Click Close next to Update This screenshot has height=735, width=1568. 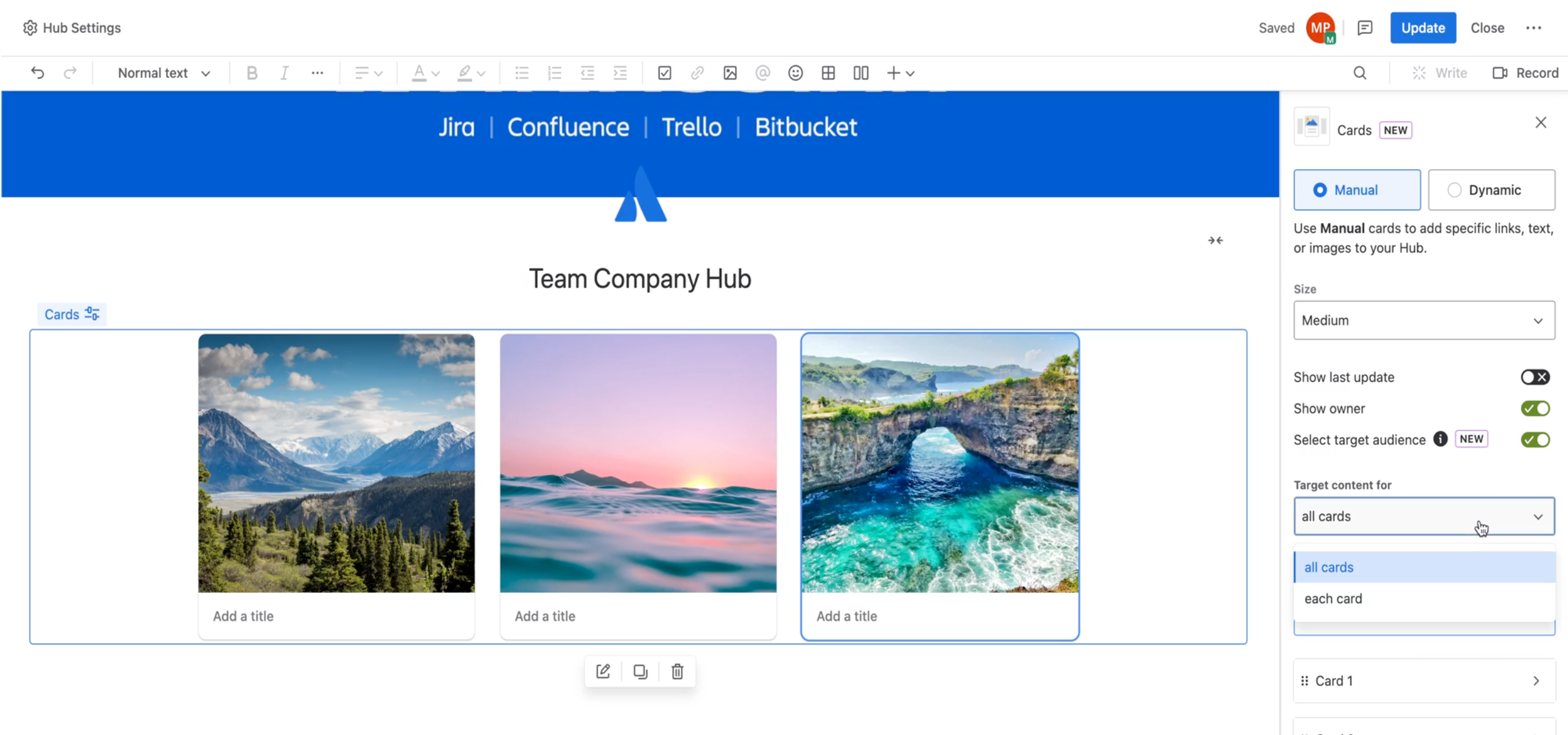(x=1487, y=28)
